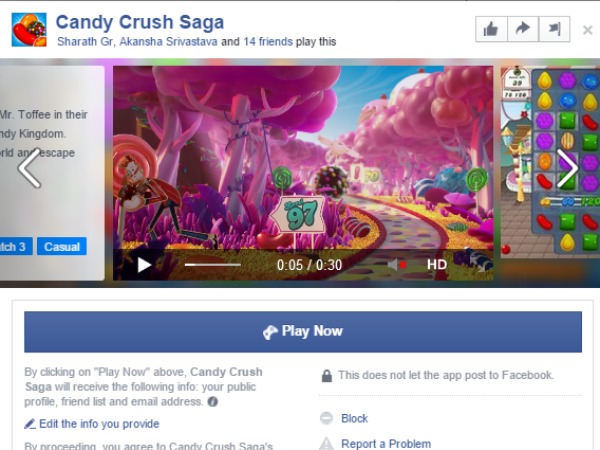Seek on the video progress bar
600x450 pixels.
pos(213,264)
